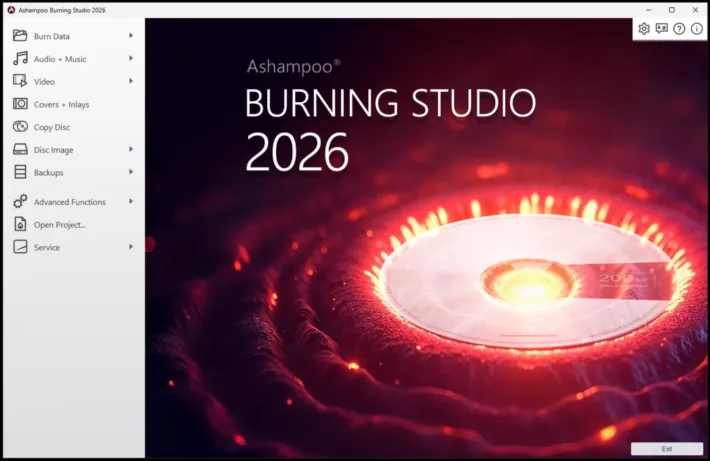710x461 pixels.
Task: Close the Burning Studio window
Action: pyautogui.click(x=696, y=10)
